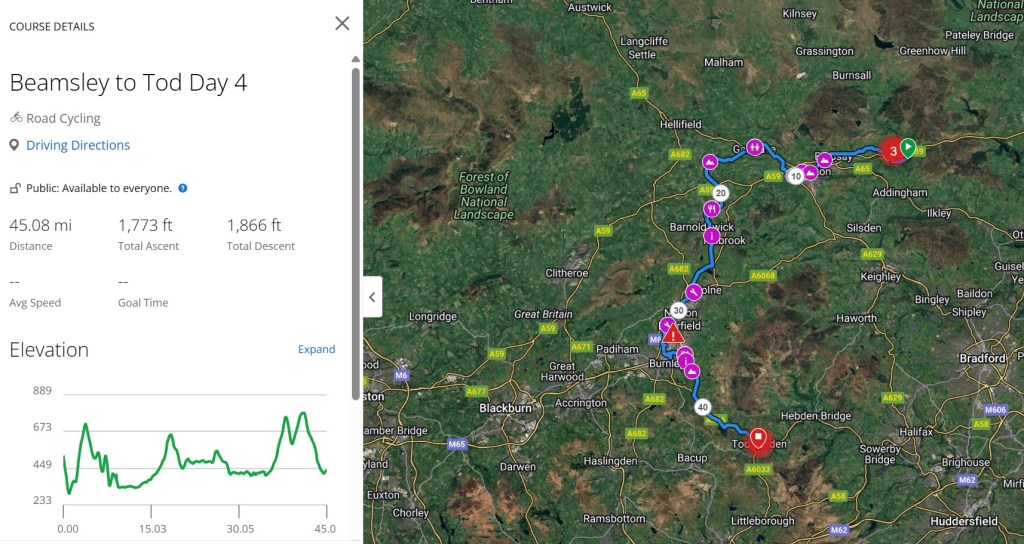Expand the Elevation chart

pos(316,349)
